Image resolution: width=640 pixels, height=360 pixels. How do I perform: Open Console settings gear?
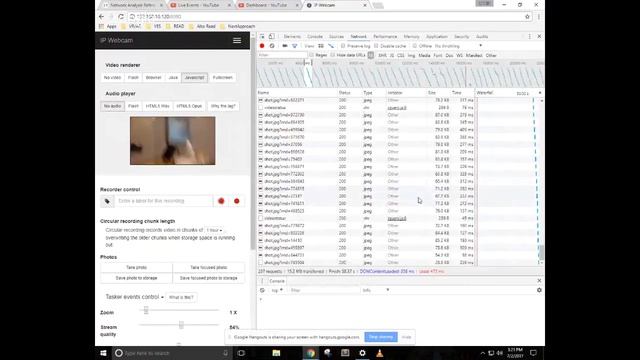click(539, 290)
